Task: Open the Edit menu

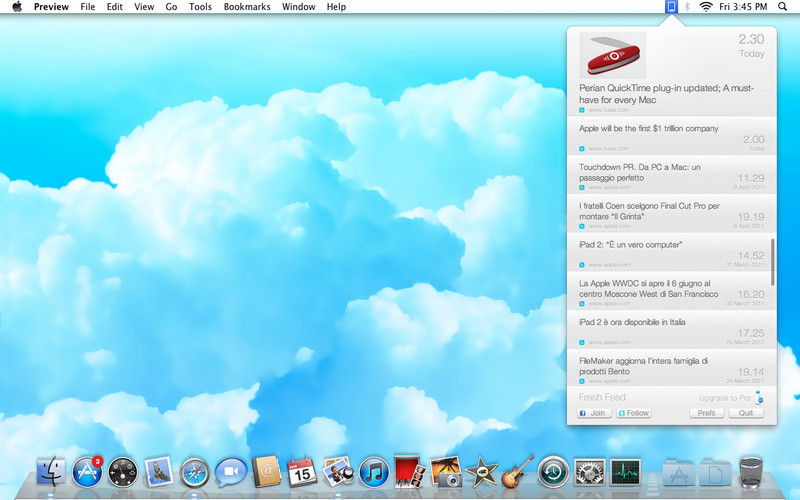Action: click(114, 7)
